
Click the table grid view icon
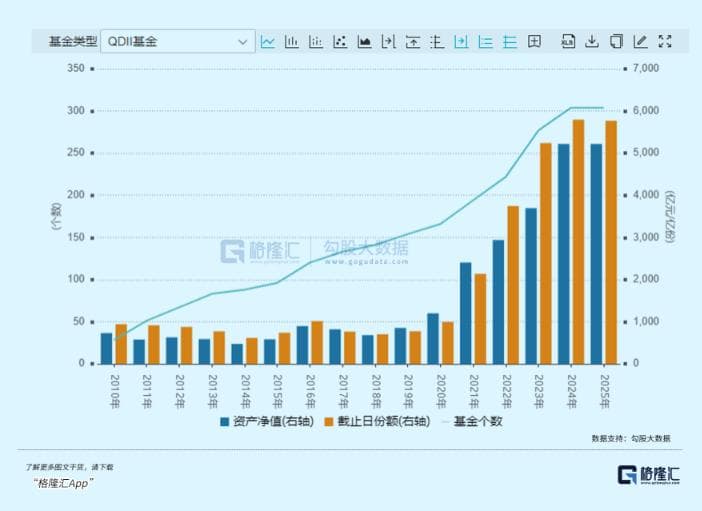[534, 41]
